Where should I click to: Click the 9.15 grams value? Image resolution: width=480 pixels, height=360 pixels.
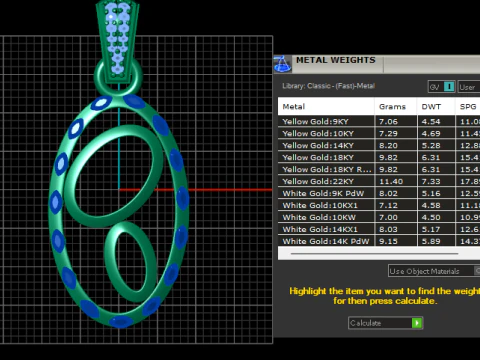pos(388,241)
